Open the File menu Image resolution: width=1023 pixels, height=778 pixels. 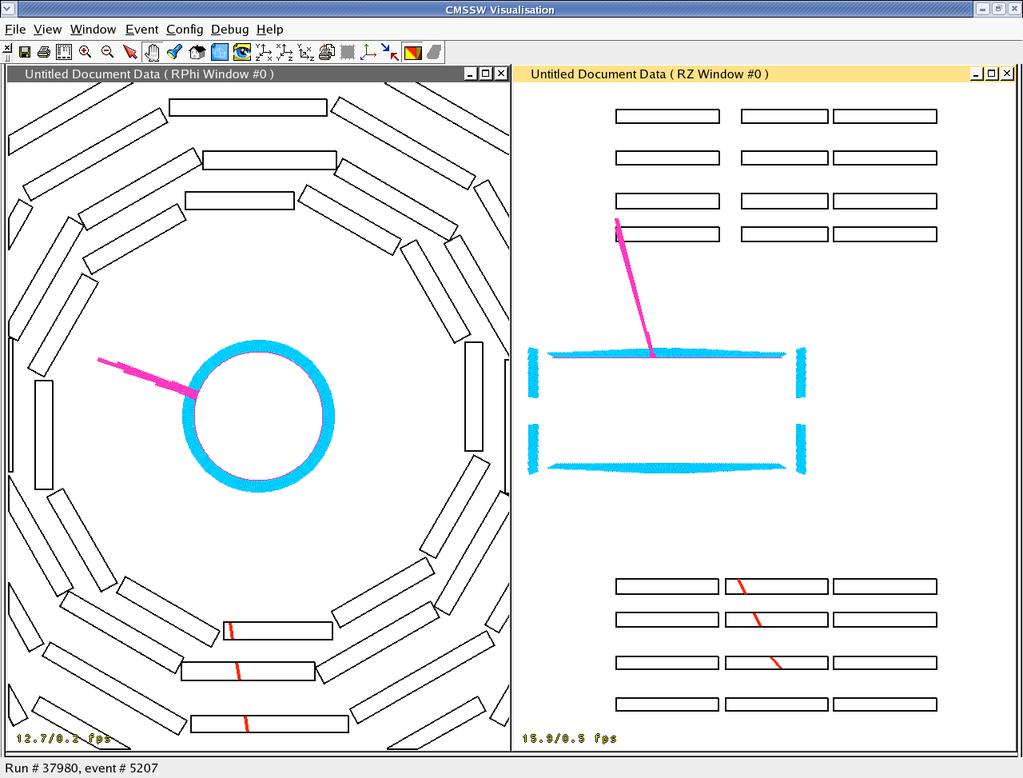pyautogui.click(x=15, y=29)
